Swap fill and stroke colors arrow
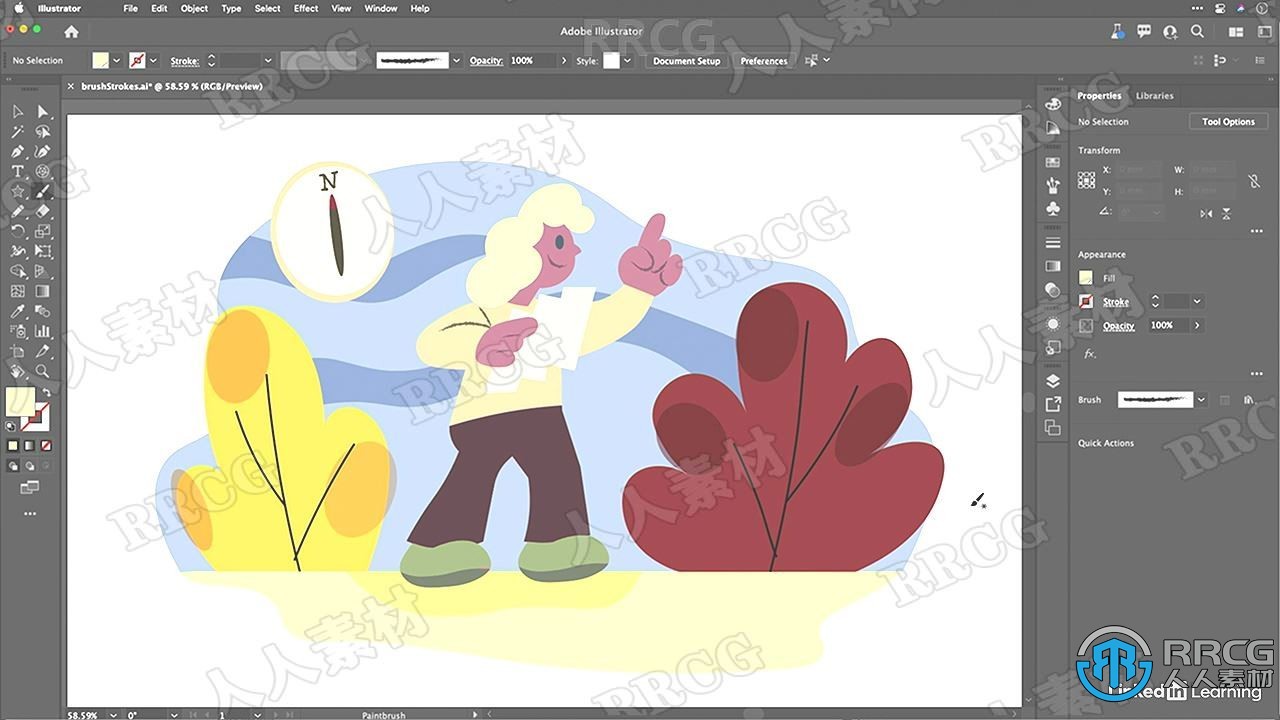Screen dimensions: 1280x720 45,394
